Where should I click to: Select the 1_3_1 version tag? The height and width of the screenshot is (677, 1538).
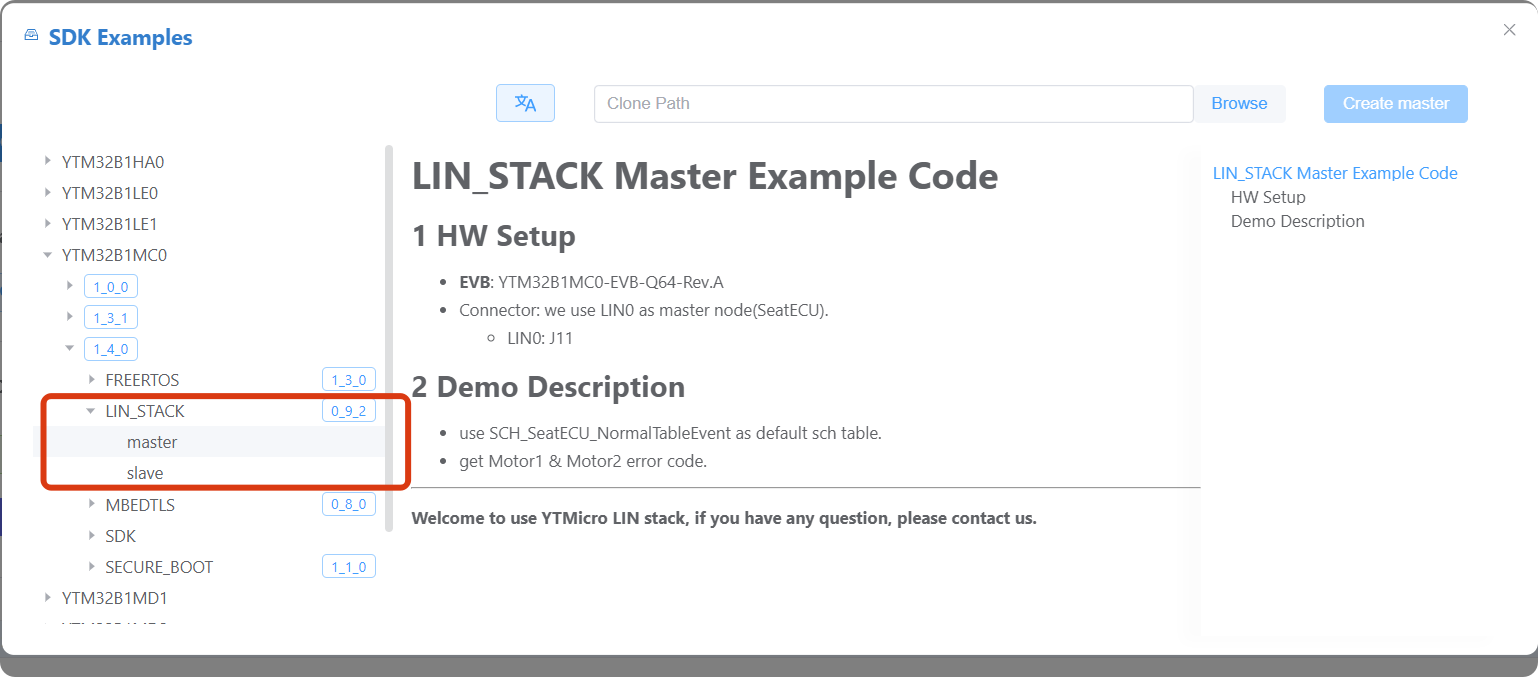point(111,318)
